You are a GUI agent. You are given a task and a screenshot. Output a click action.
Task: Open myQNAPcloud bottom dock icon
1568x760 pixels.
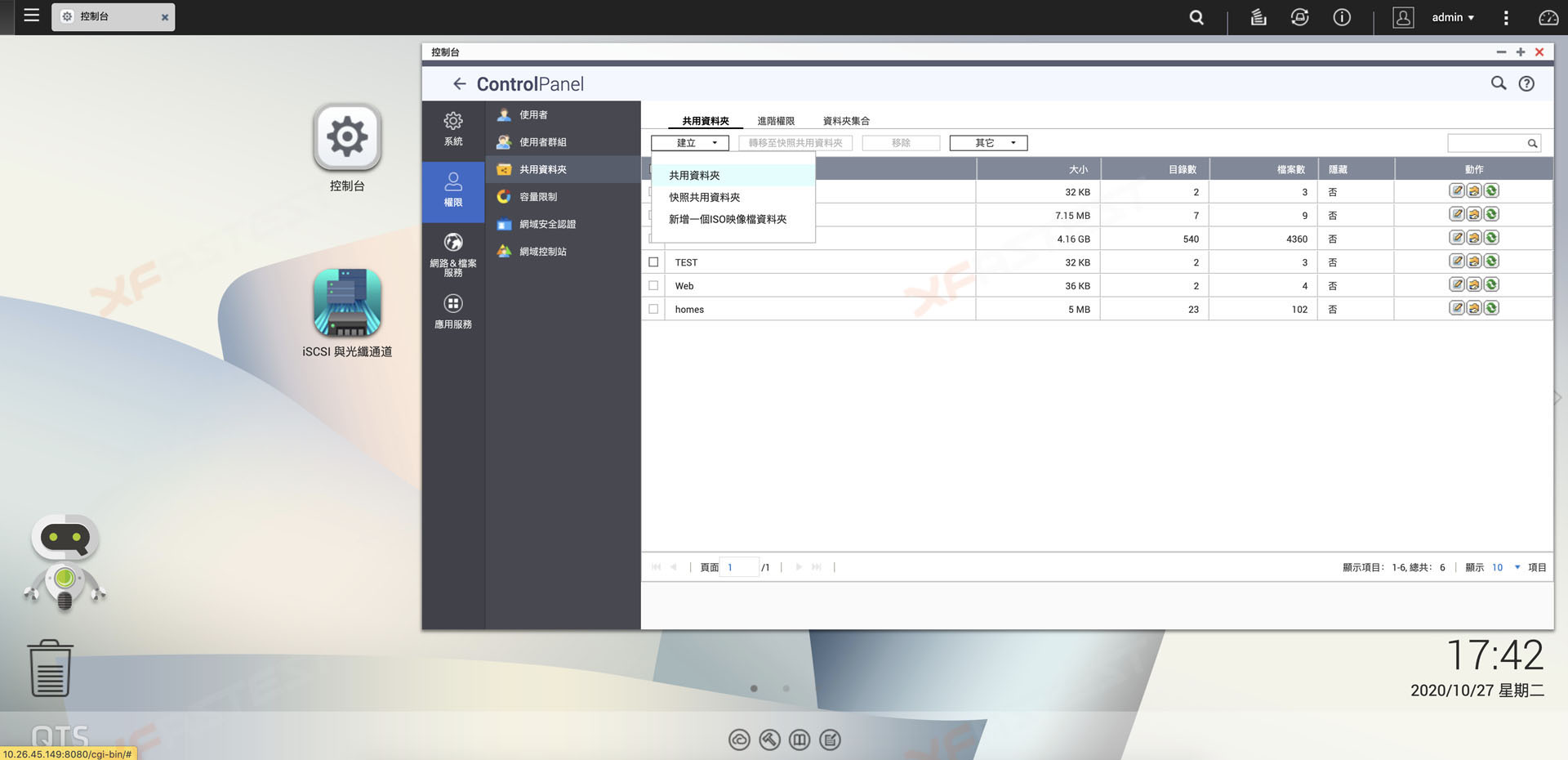click(x=739, y=740)
